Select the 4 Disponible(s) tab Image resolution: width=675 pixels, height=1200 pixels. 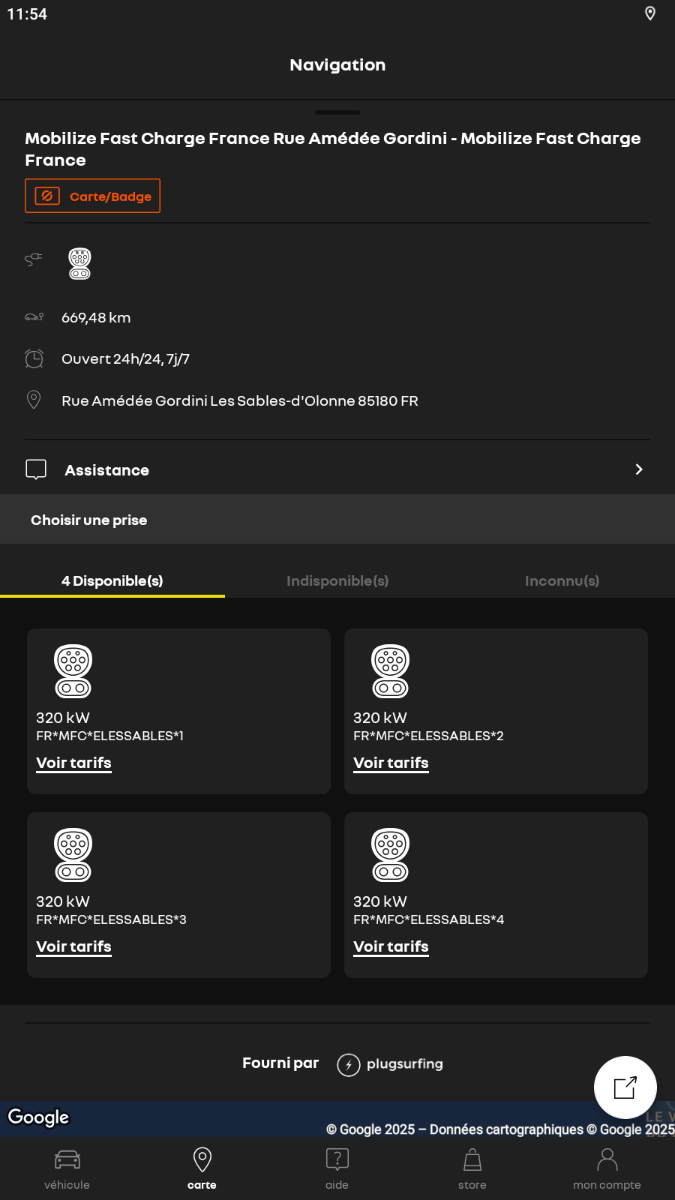tap(112, 581)
